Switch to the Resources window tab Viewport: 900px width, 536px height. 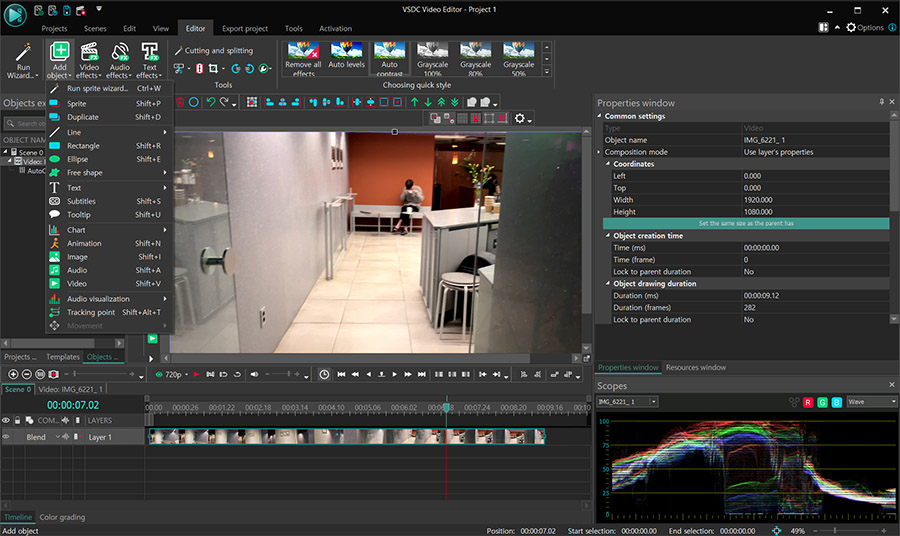pos(696,368)
